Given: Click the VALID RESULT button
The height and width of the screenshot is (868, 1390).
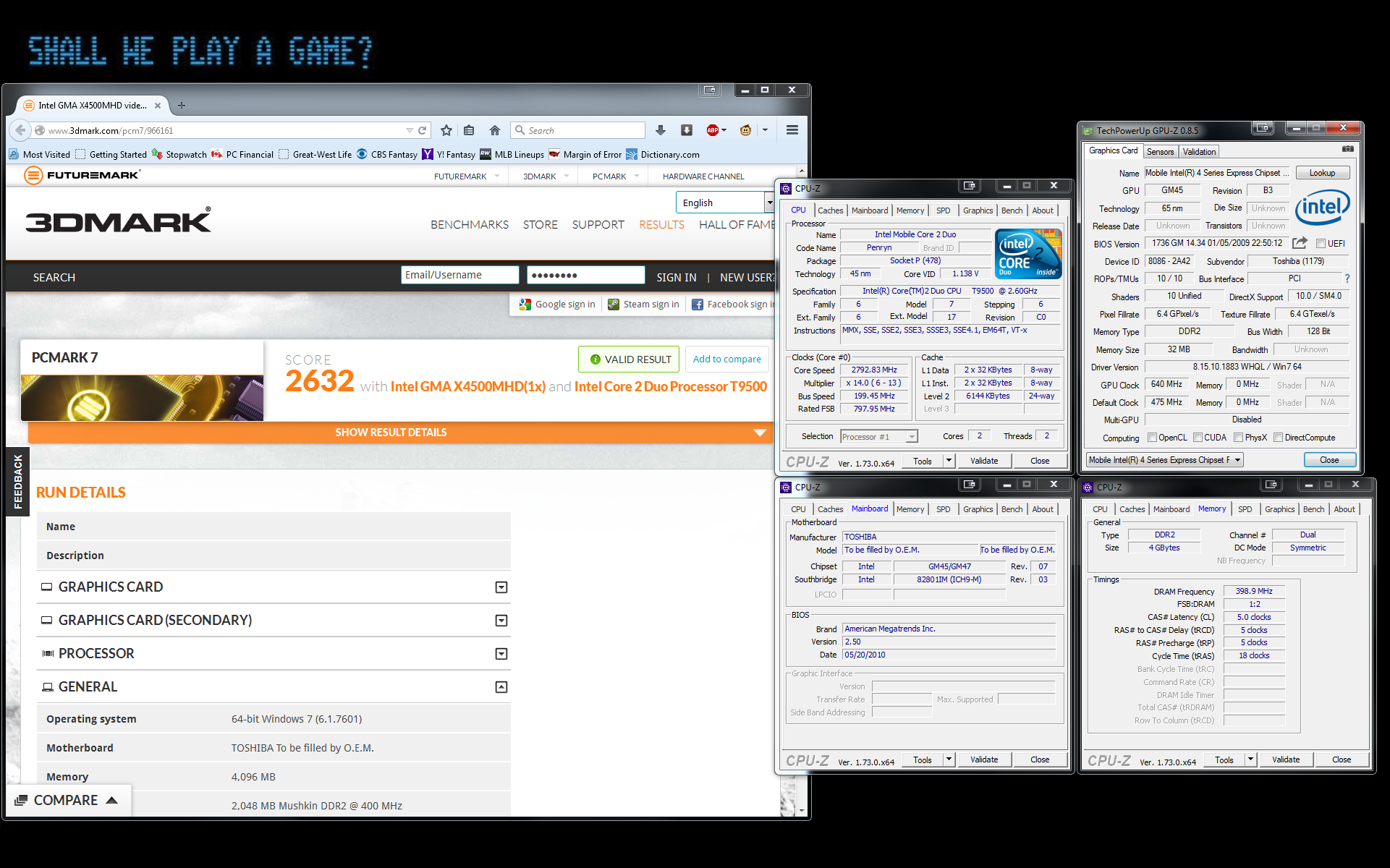Looking at the screenshot, I should pyautogui.click(x=629, y=359).
